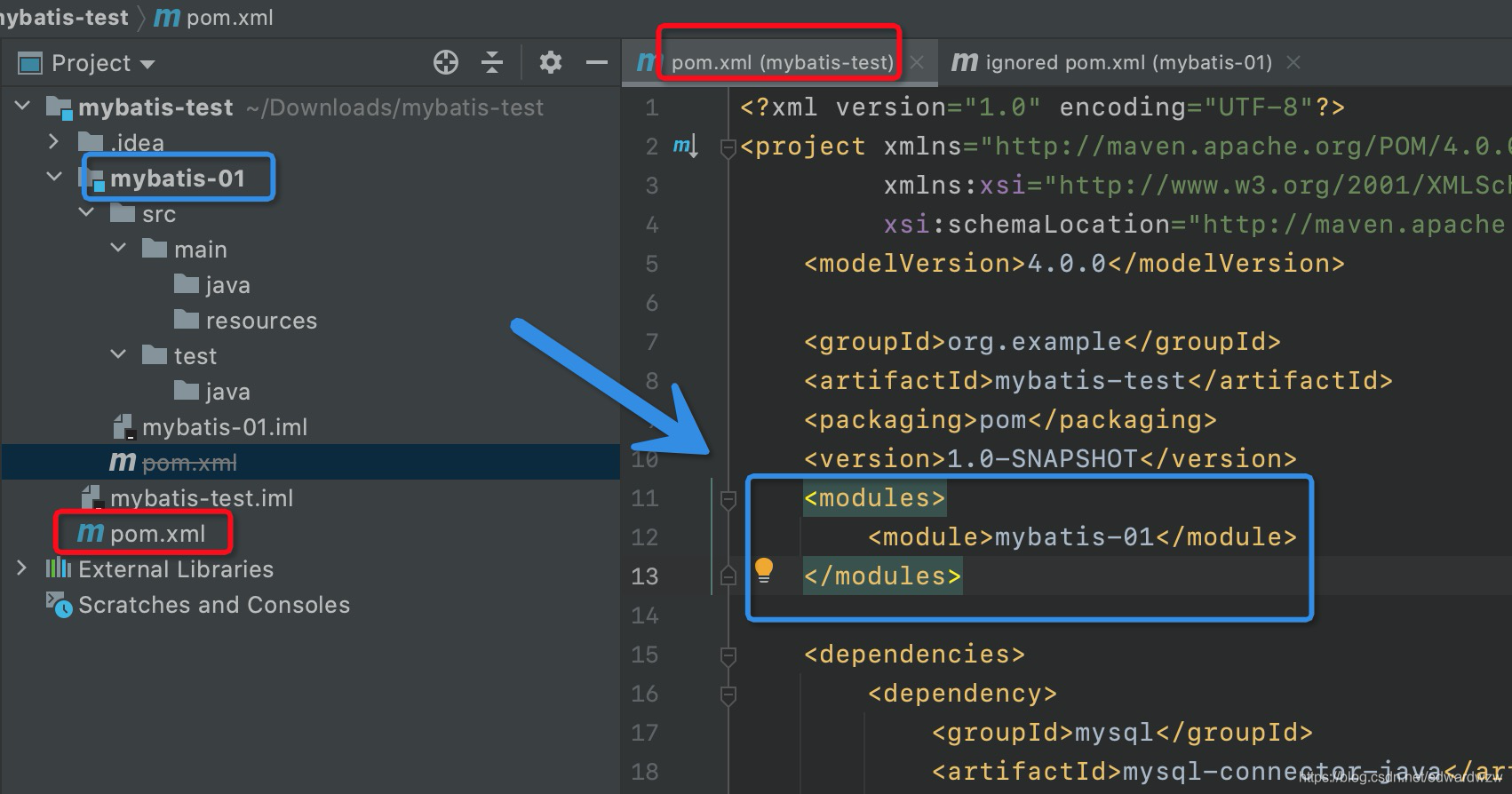Place cursor on artifactId mybatis-test line

click(x=1098, y=381)
